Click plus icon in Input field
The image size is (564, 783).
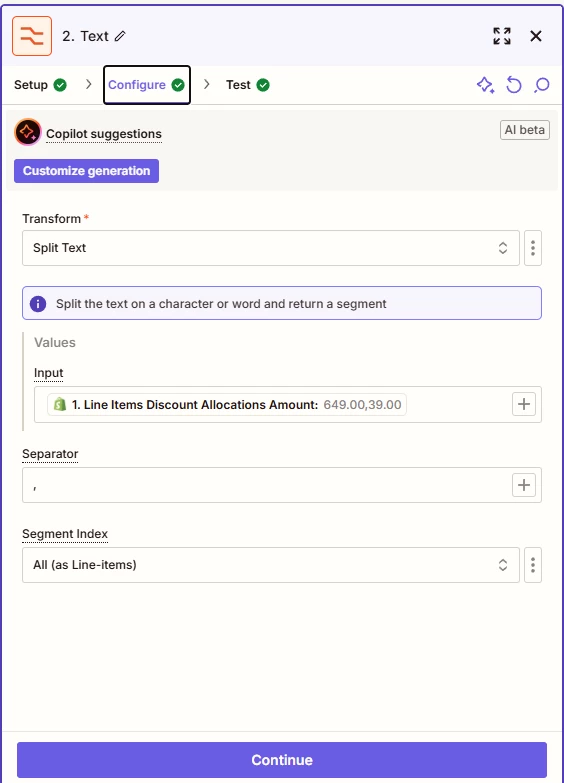[x=524, y=404]
